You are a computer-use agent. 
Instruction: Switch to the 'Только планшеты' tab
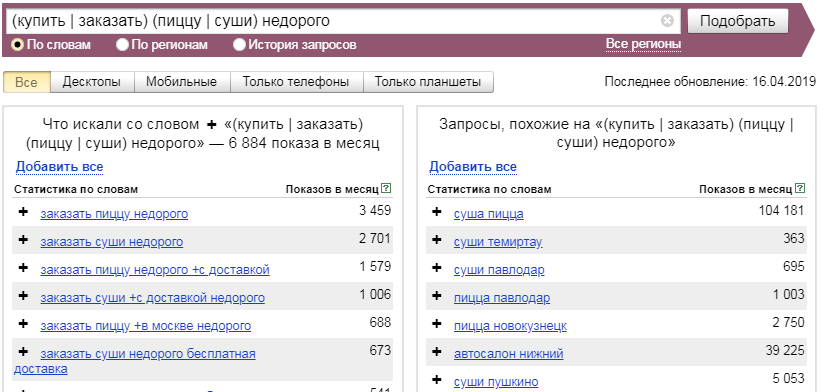point(428,82)
